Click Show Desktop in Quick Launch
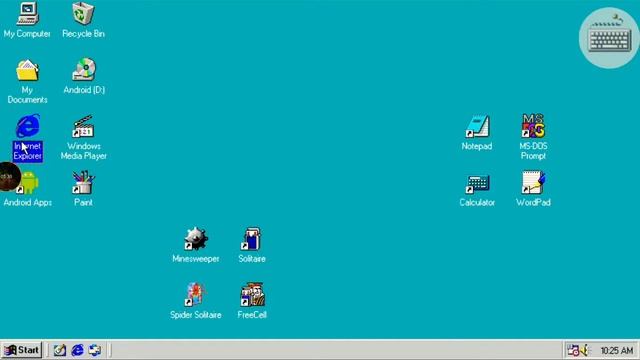This screenshot has height=360, width=640. (x=60, y=350)
